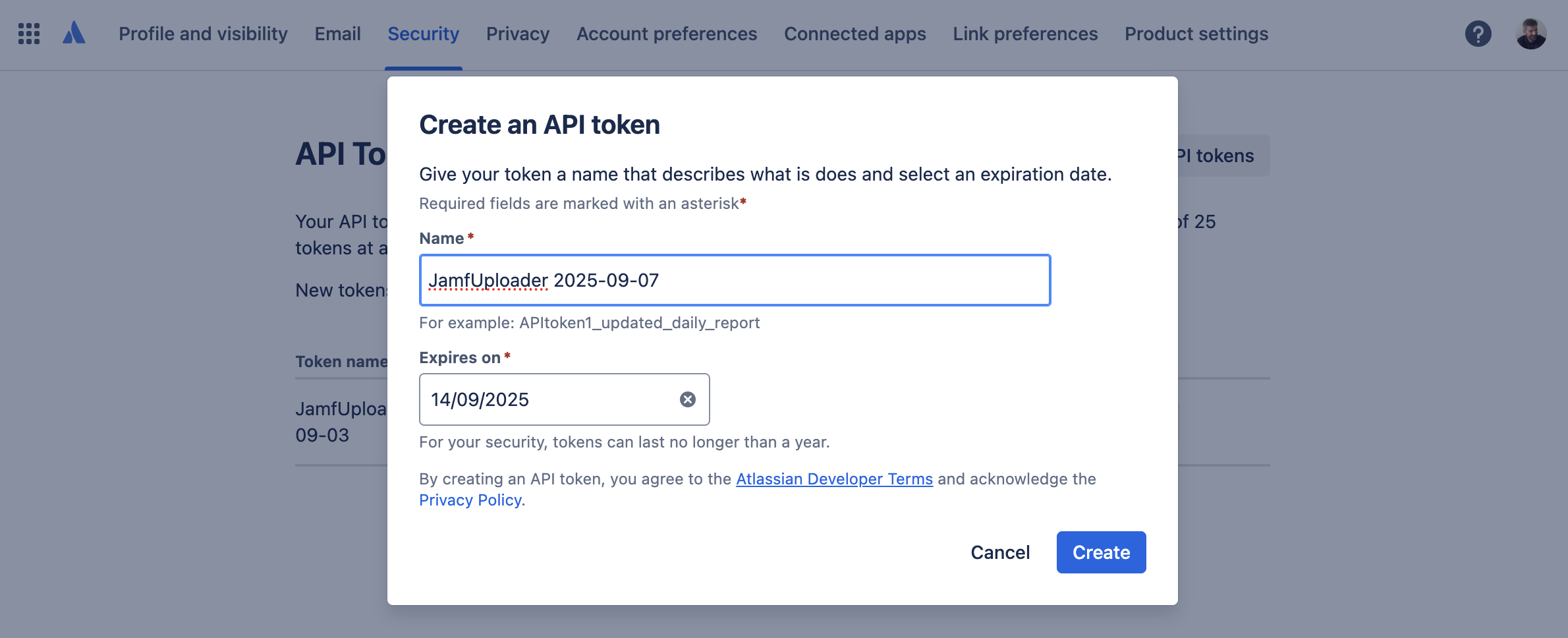Screen dimensions: 1568x638
Task: Switch to Link preferences tab
Action: click(1025, 34)
